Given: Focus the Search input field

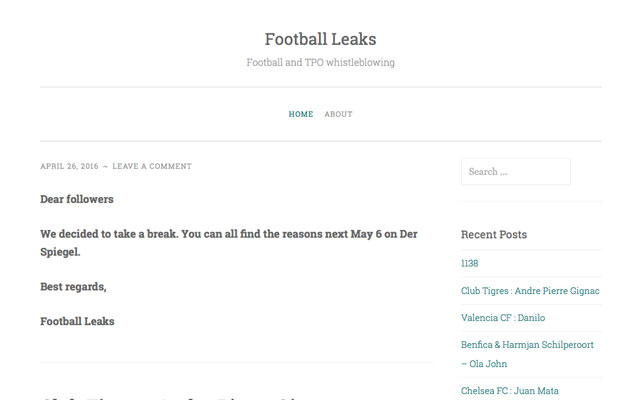Looking at the screenshot, I should click(x=515, y=172).
